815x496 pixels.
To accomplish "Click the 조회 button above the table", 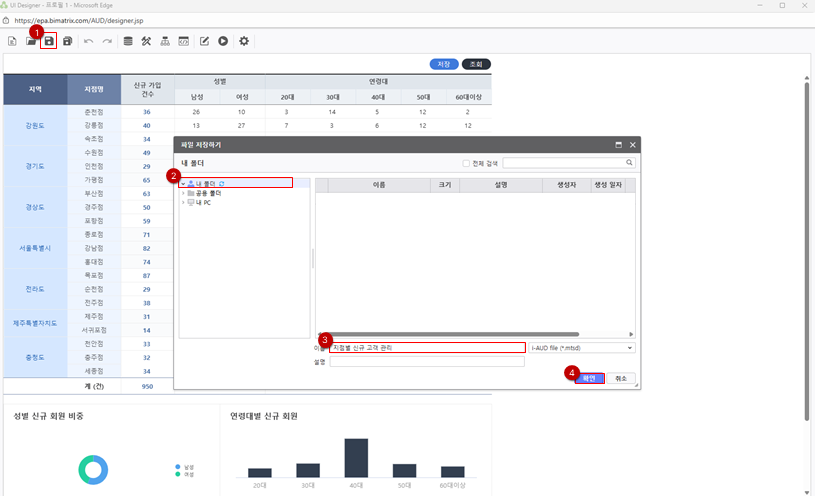I will tap(476, 64).
